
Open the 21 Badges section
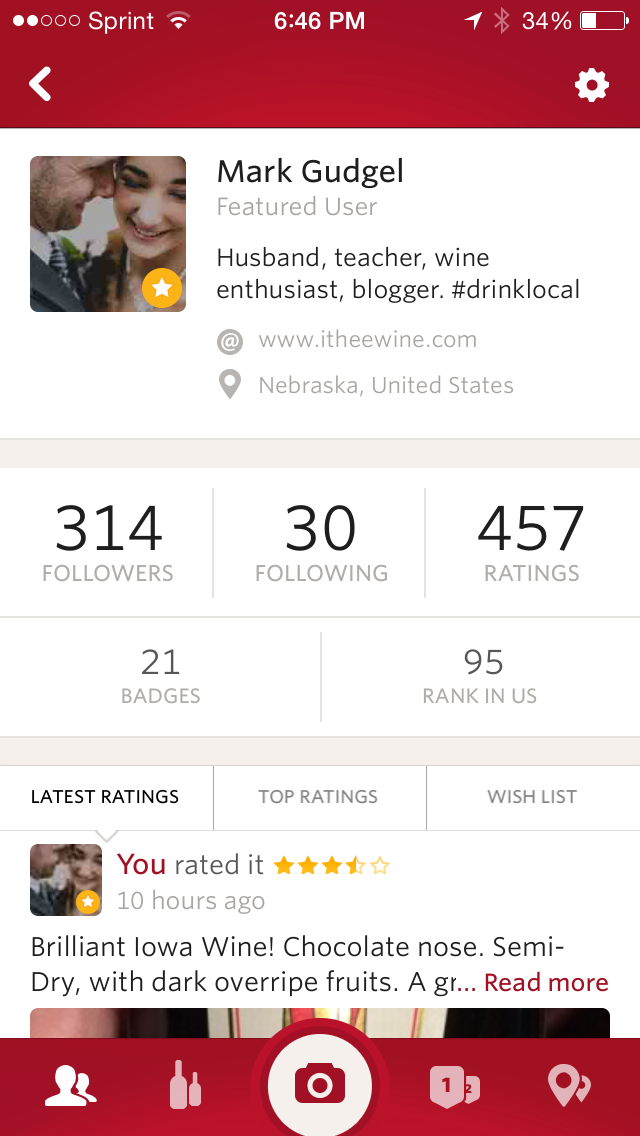(160, 676)
